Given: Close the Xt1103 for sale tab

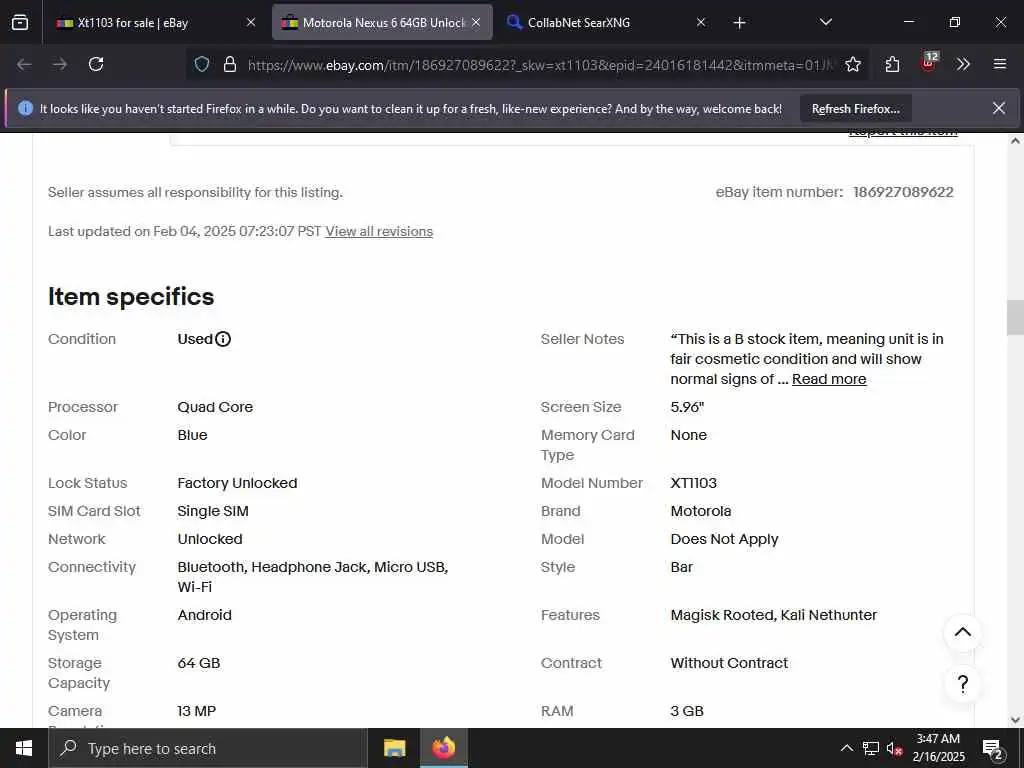Looking at the screenshot, I should point(251,22).
